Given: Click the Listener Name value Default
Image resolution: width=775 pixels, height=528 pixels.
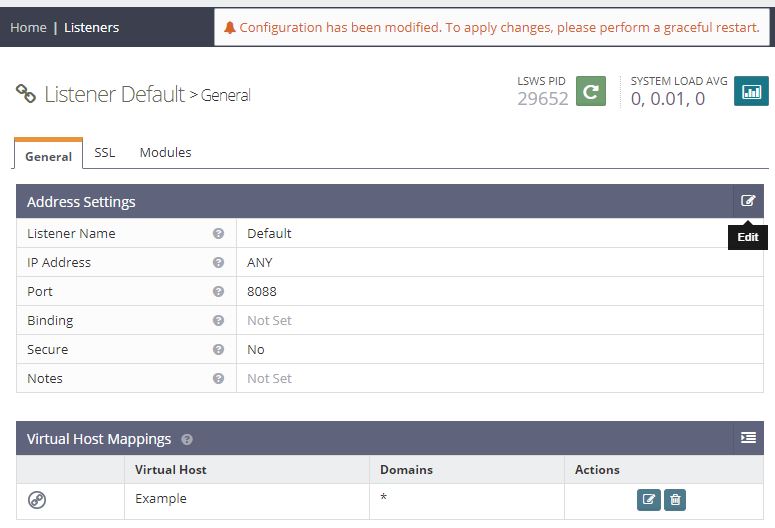Looking at the screenshot, I should tap(269, 233).
